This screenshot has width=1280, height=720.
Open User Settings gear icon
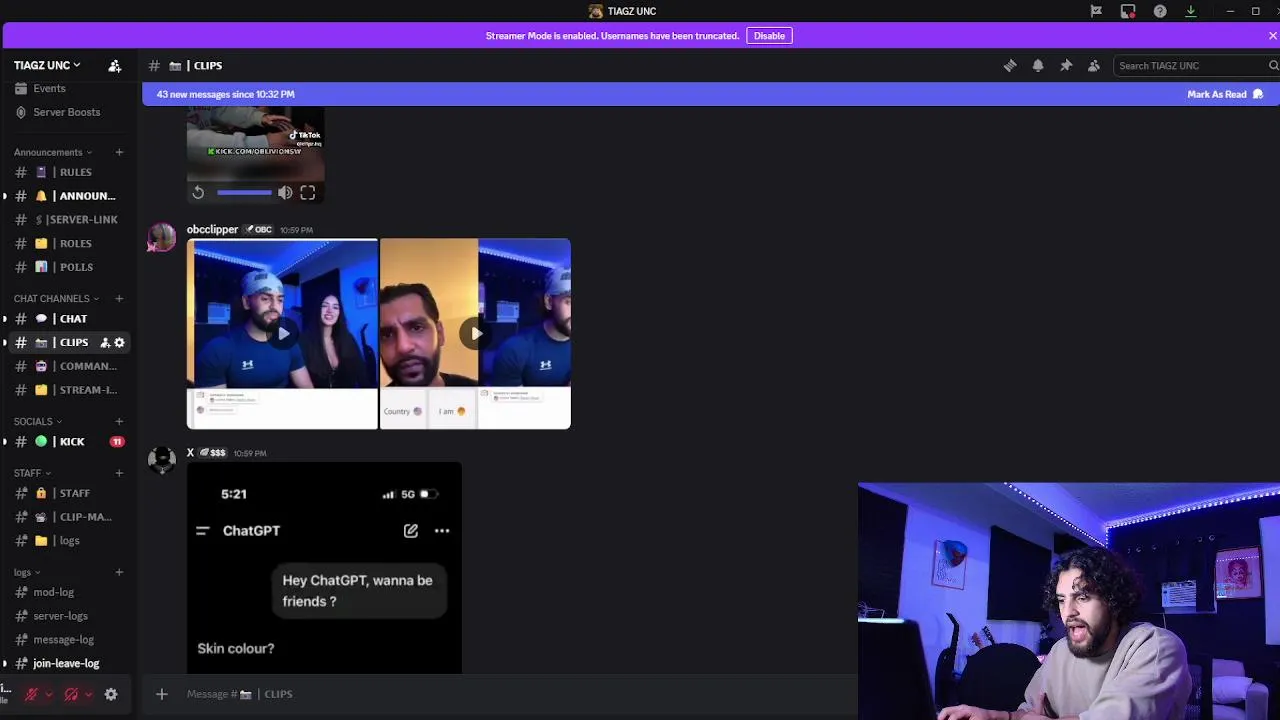coord(111,694)
